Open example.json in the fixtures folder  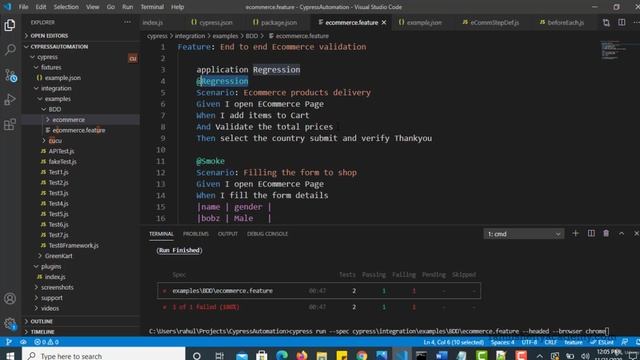(62, 78)
